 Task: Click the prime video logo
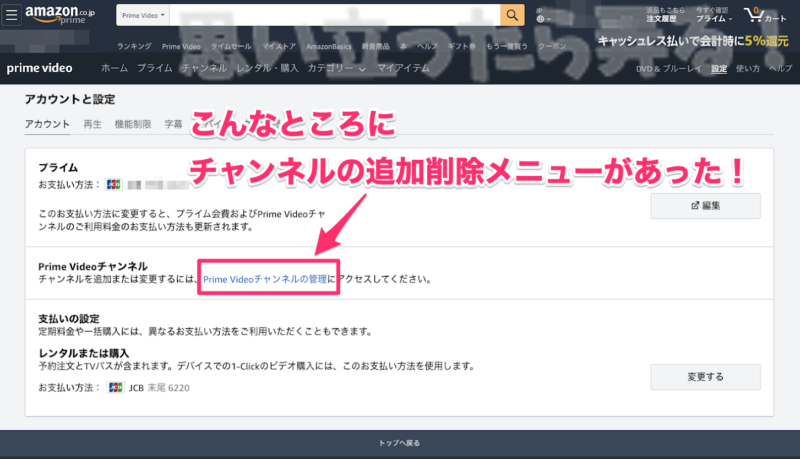[39, 68]
